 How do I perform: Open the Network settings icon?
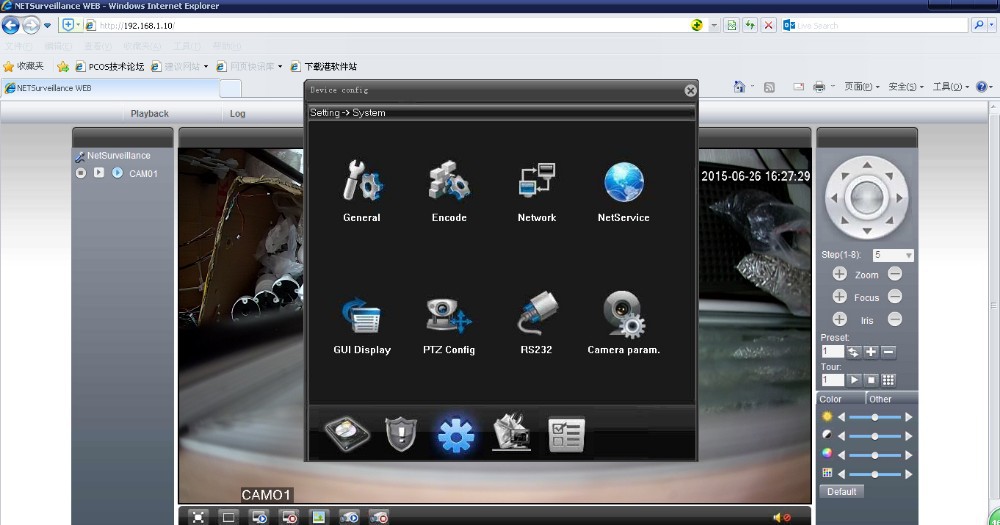click(536, 185)
